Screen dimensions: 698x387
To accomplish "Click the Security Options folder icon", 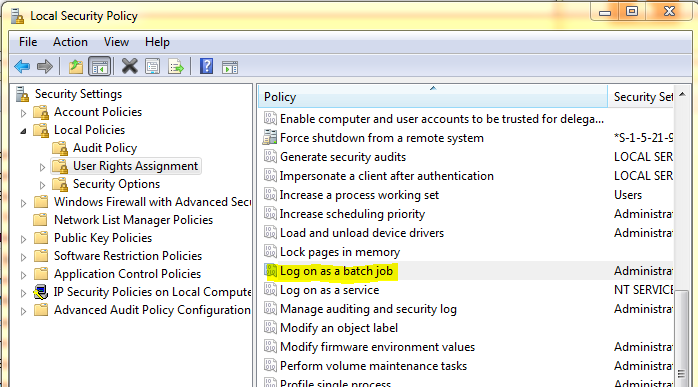I will pos(60,184).
